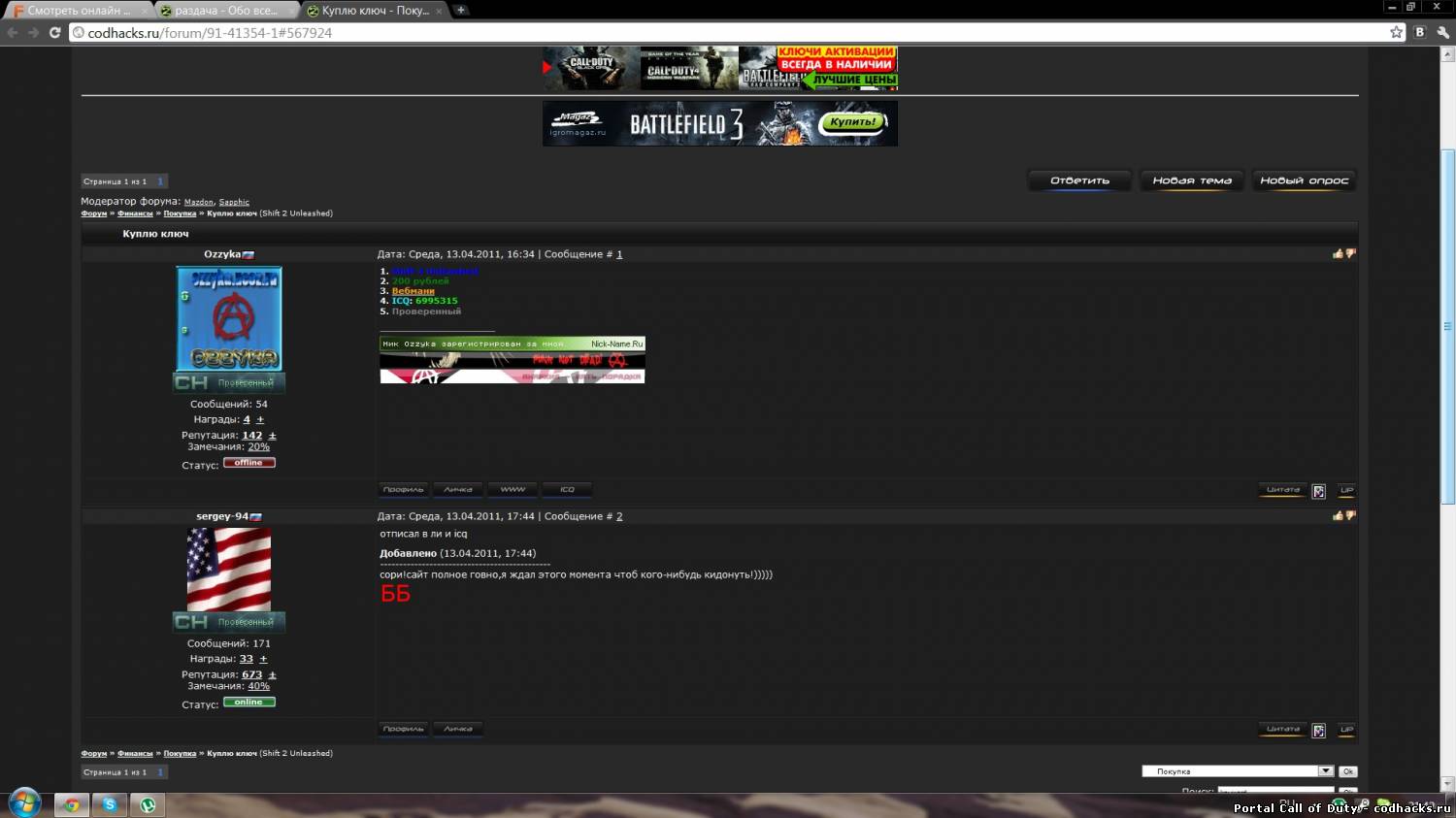Click sergey-94's awards count 33
This screenshot has height=818, width=1456.
coord(247,659)
